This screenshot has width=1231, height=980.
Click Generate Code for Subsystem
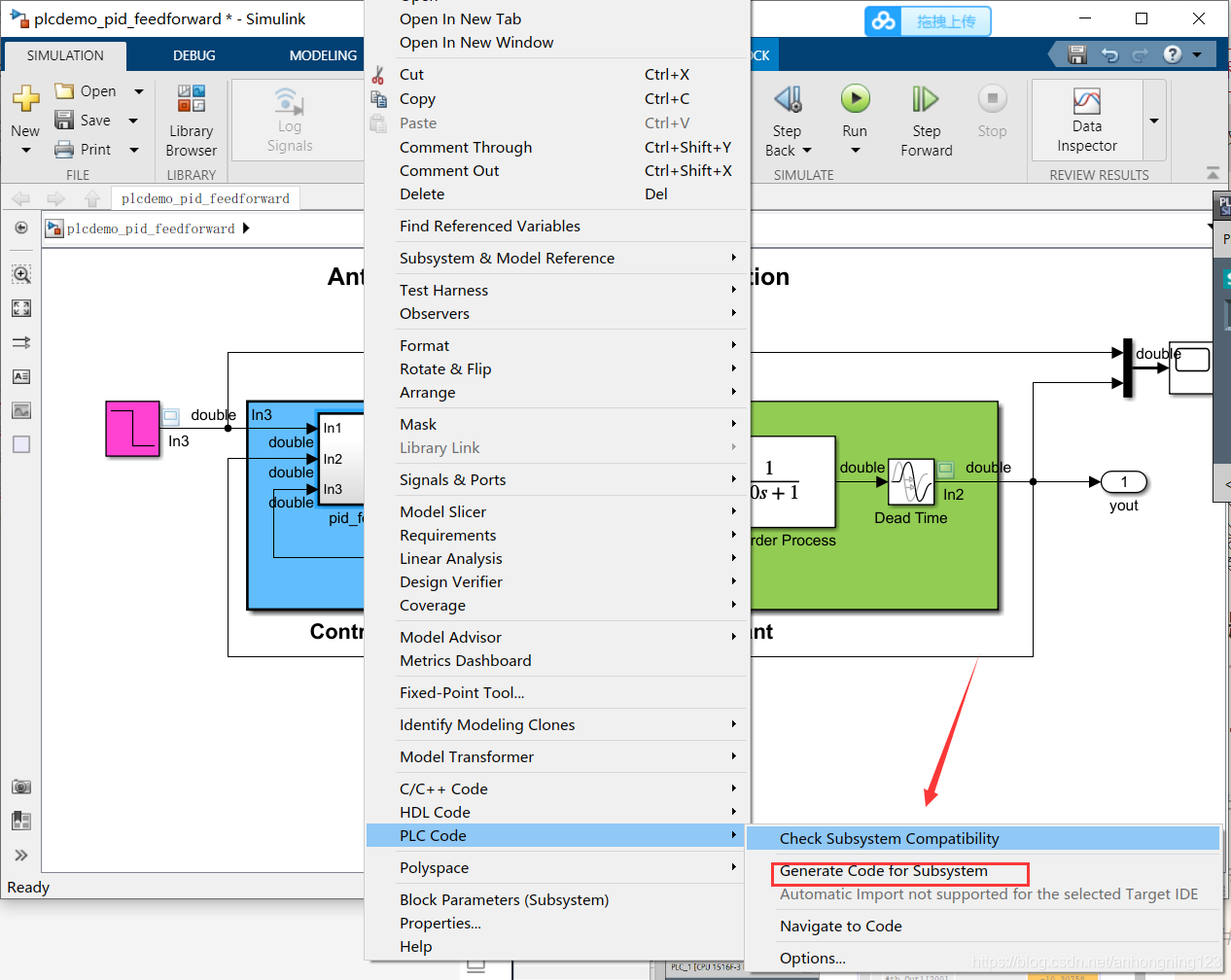coord(983,871)
